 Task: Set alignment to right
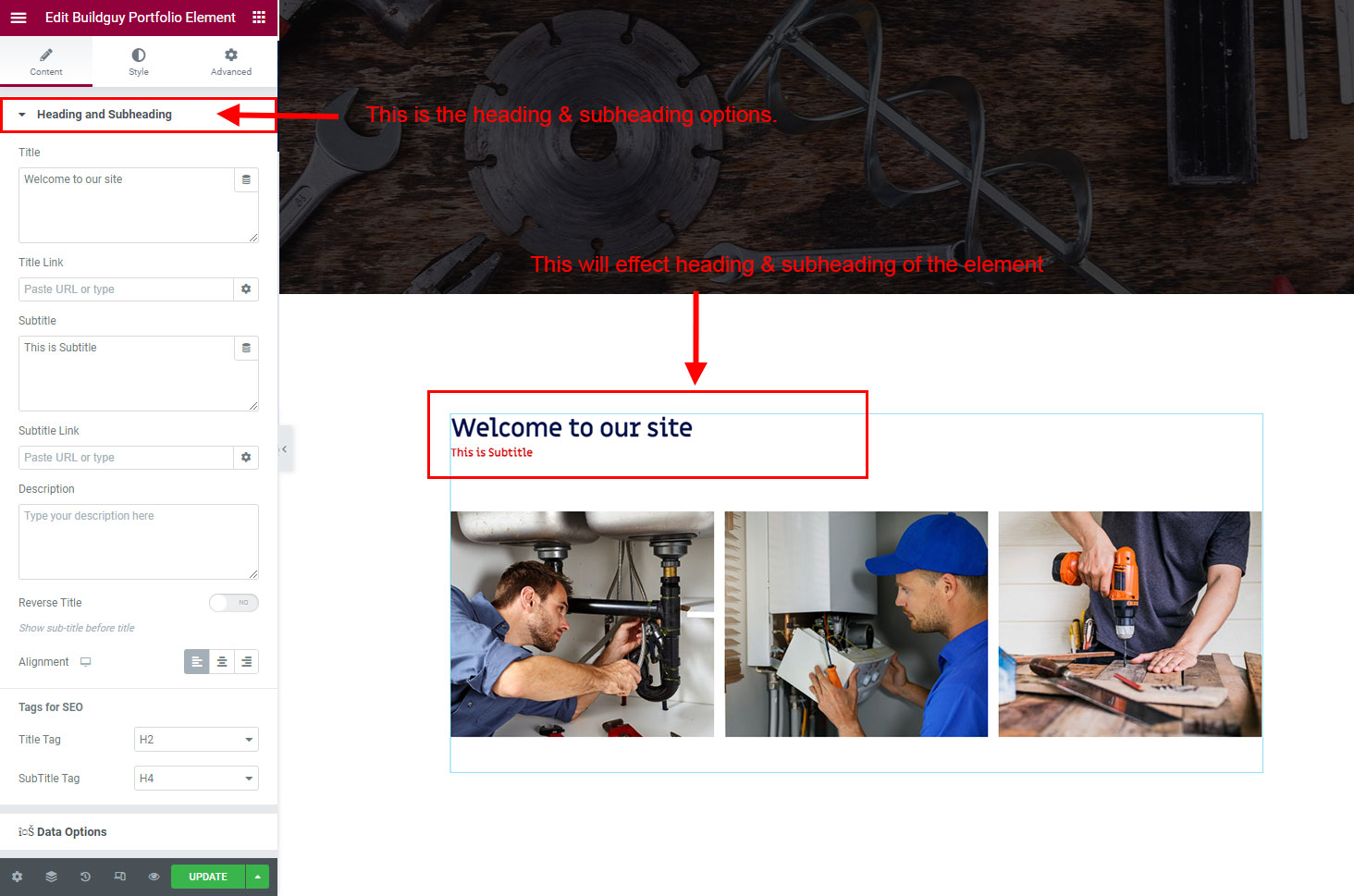click(246, 662)
